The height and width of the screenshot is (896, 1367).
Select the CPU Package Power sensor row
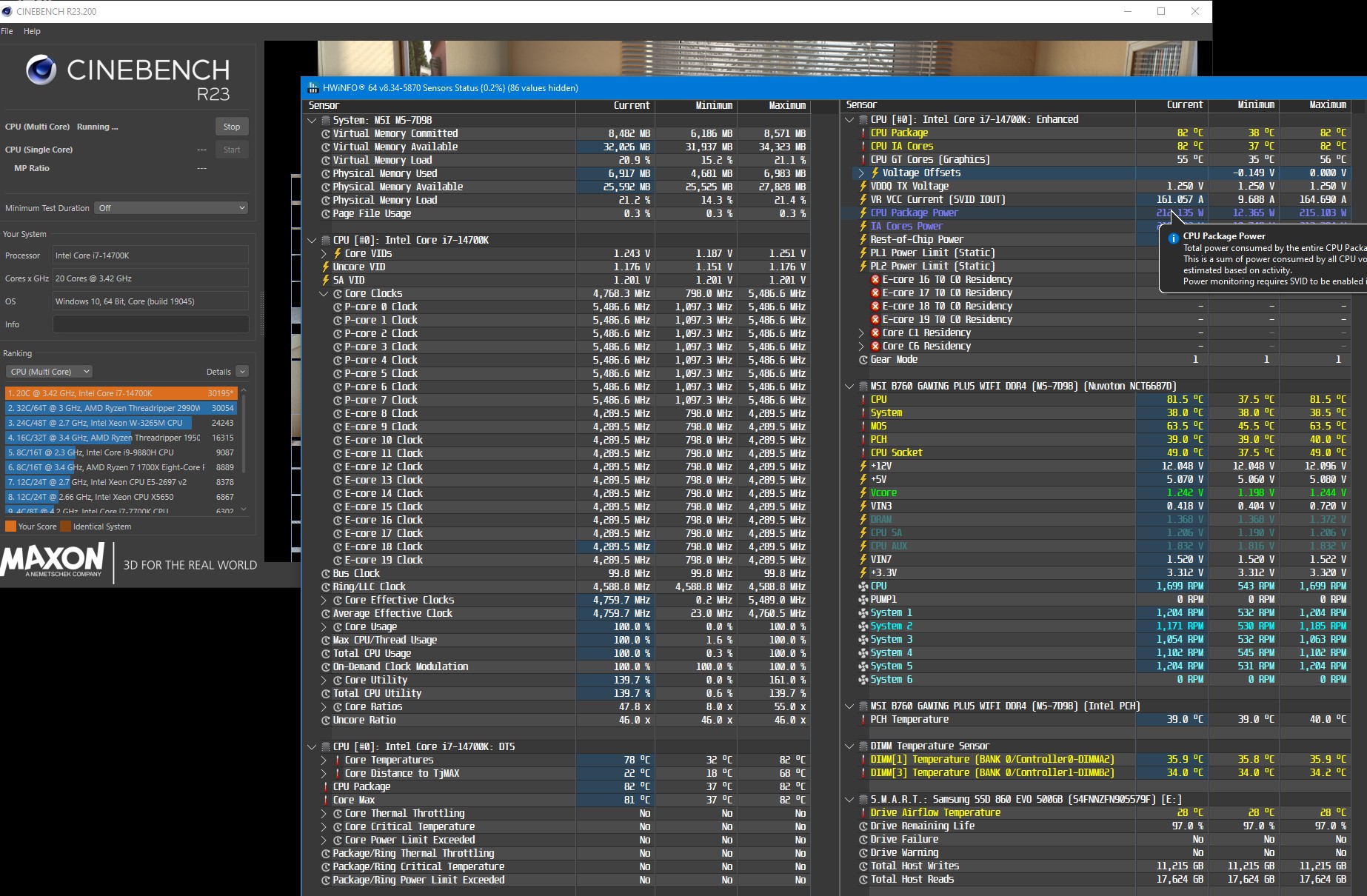(1097, 213)
